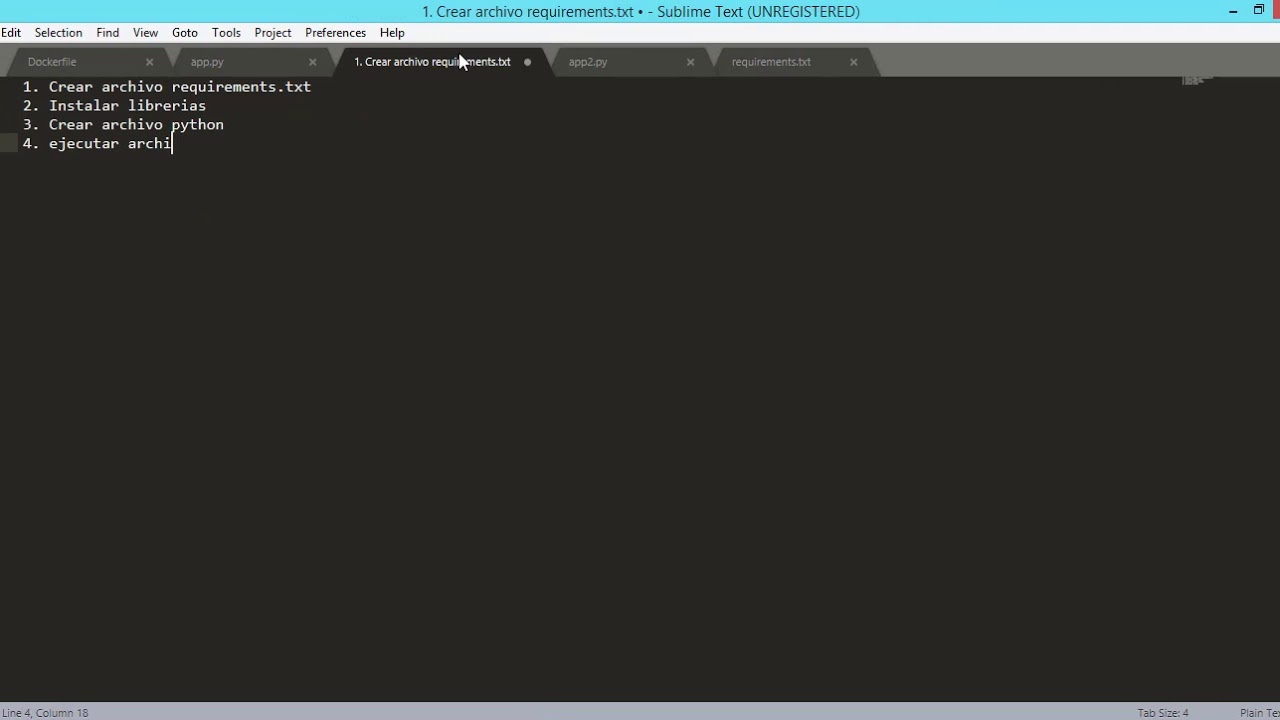Open the Selection menu
This screenshot has height=720, width=1280.
(58, 32)
